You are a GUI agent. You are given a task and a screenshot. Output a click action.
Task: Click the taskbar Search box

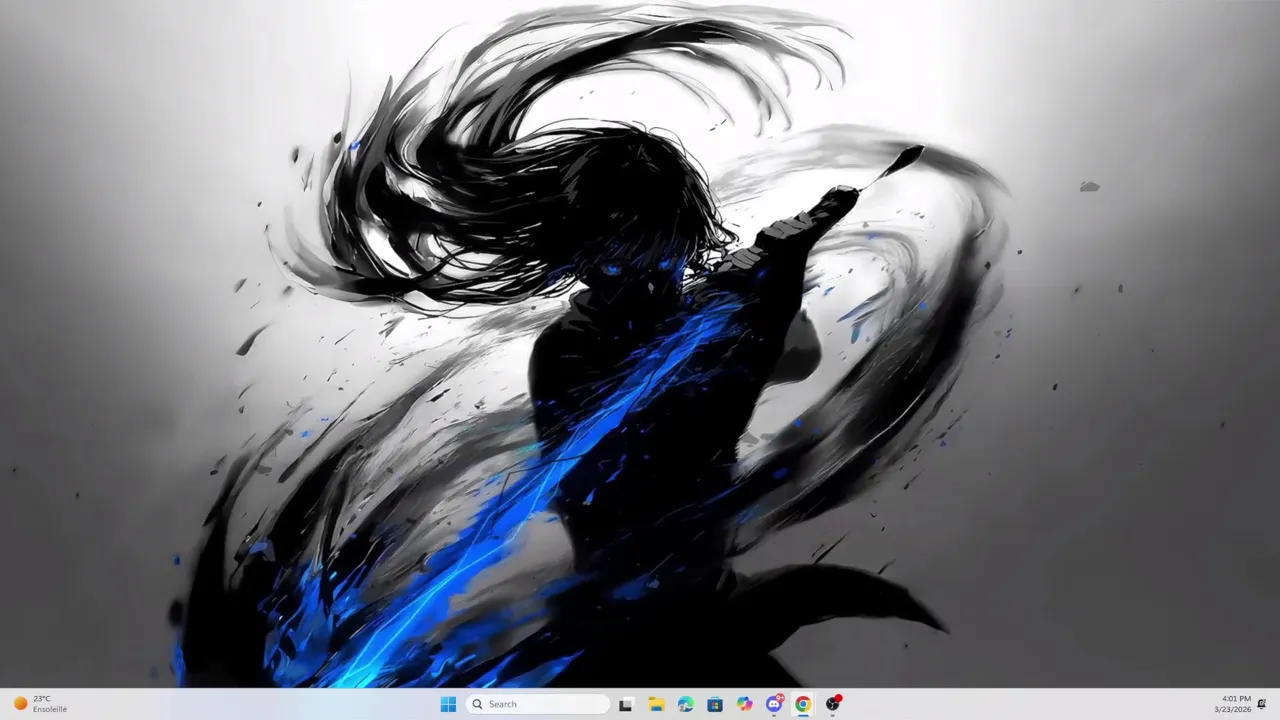coord(538,704)
